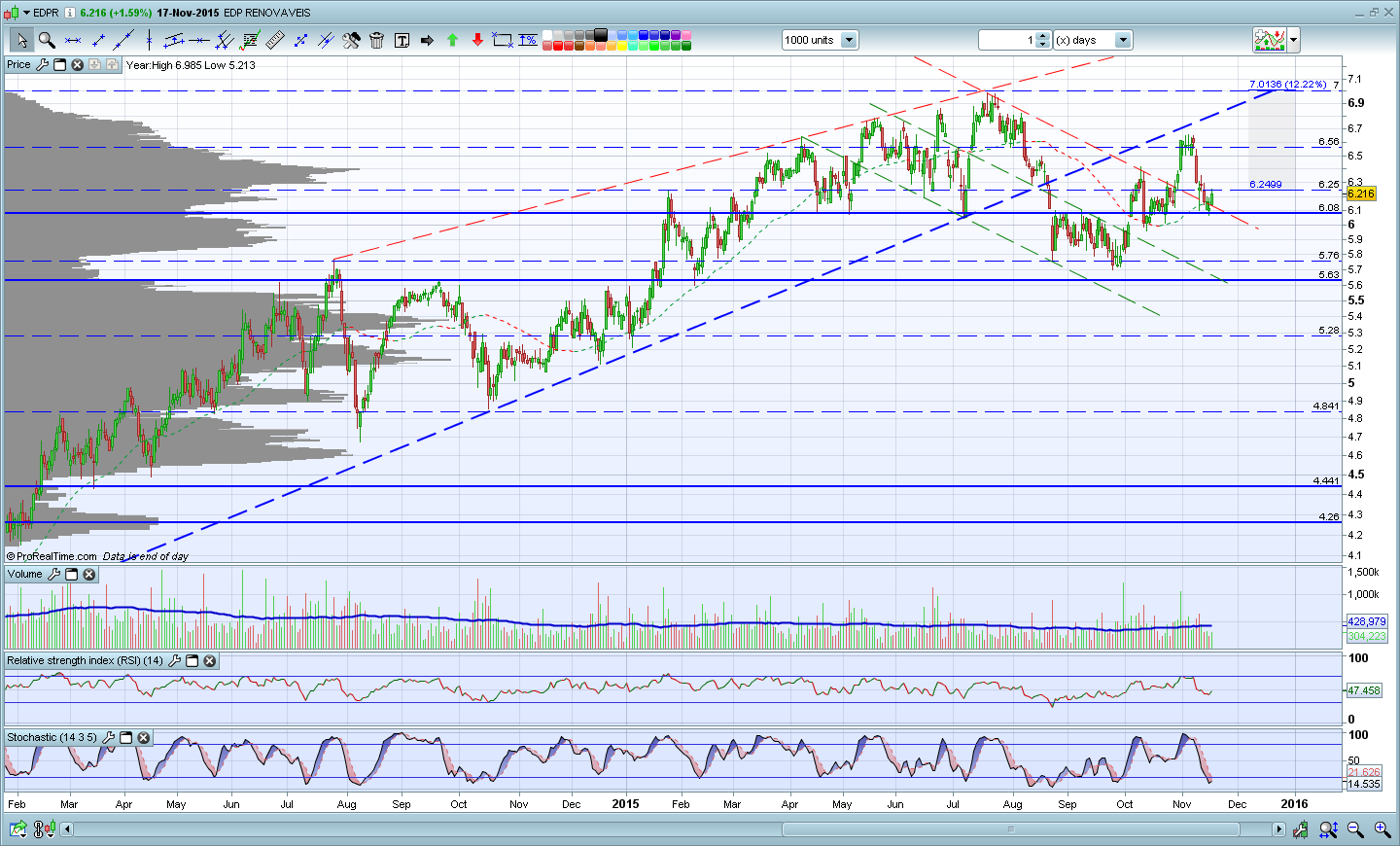Maximize the Volume panel
This screenshot has width=1400, height=846.
[x=72, y=575]
